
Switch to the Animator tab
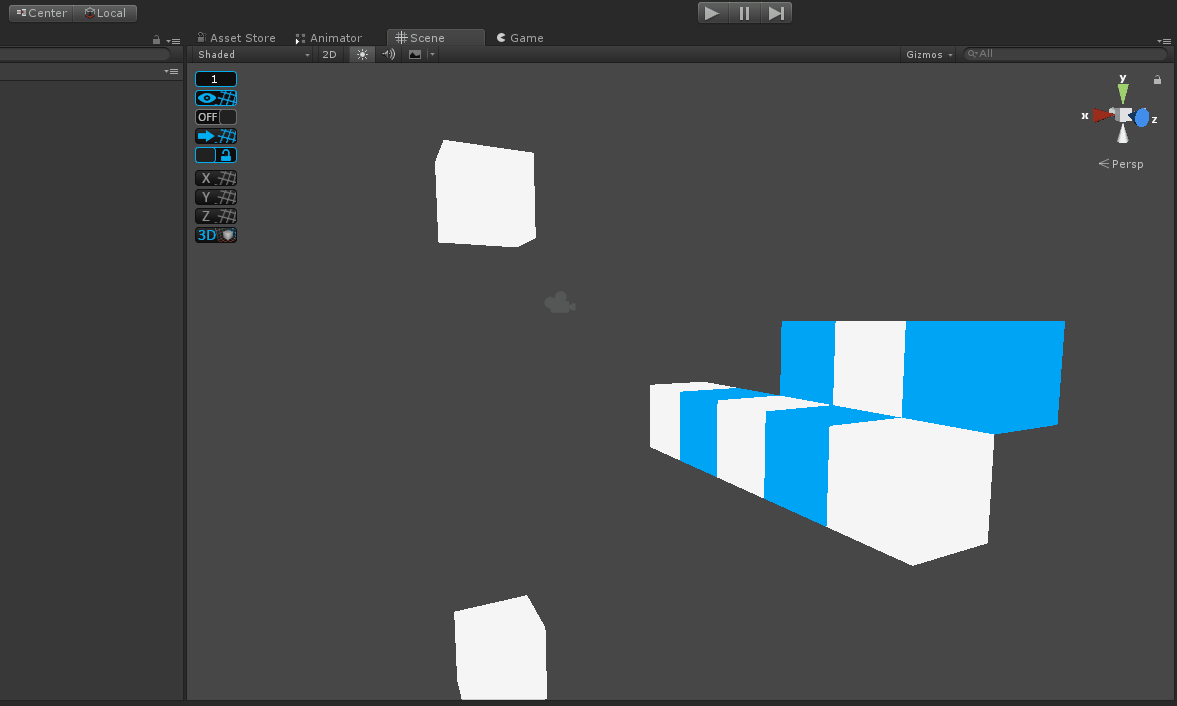[x=329, y=38]
